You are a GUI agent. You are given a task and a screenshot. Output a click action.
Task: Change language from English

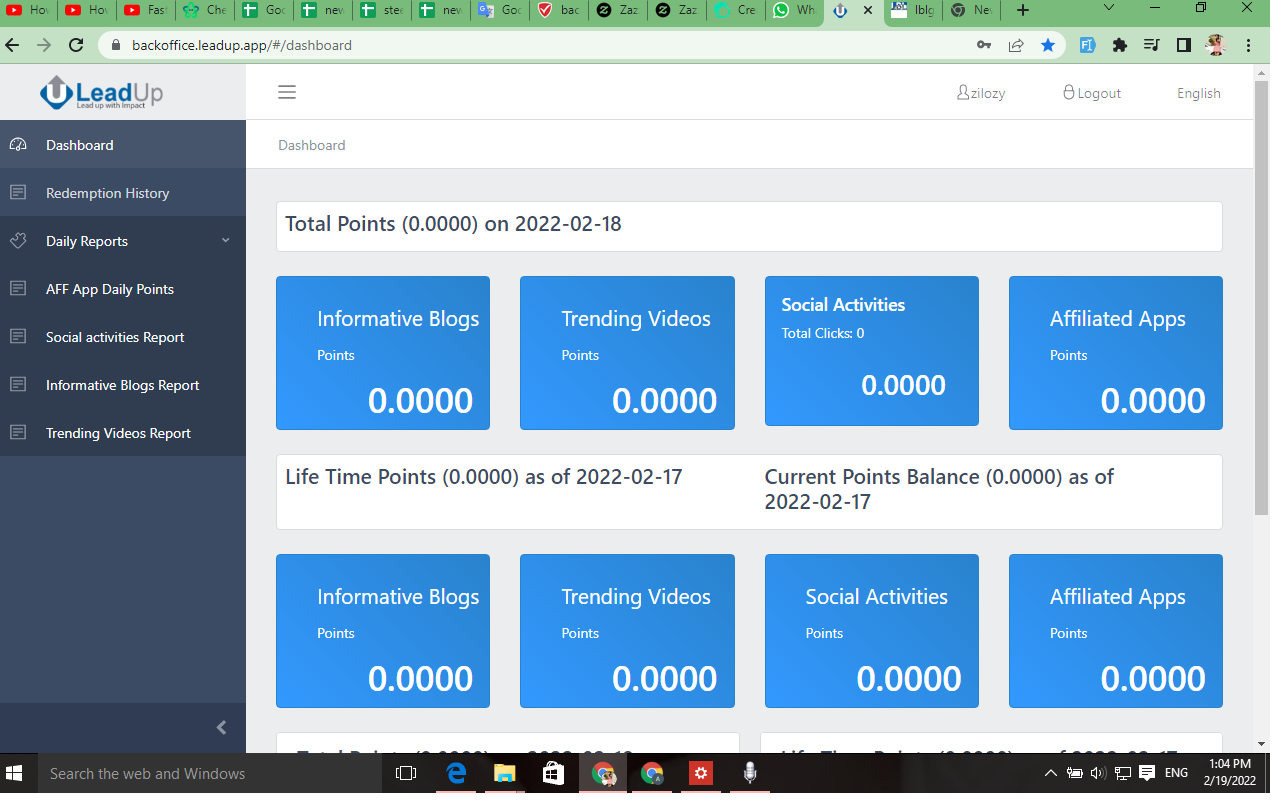(x=1198, y=93)
